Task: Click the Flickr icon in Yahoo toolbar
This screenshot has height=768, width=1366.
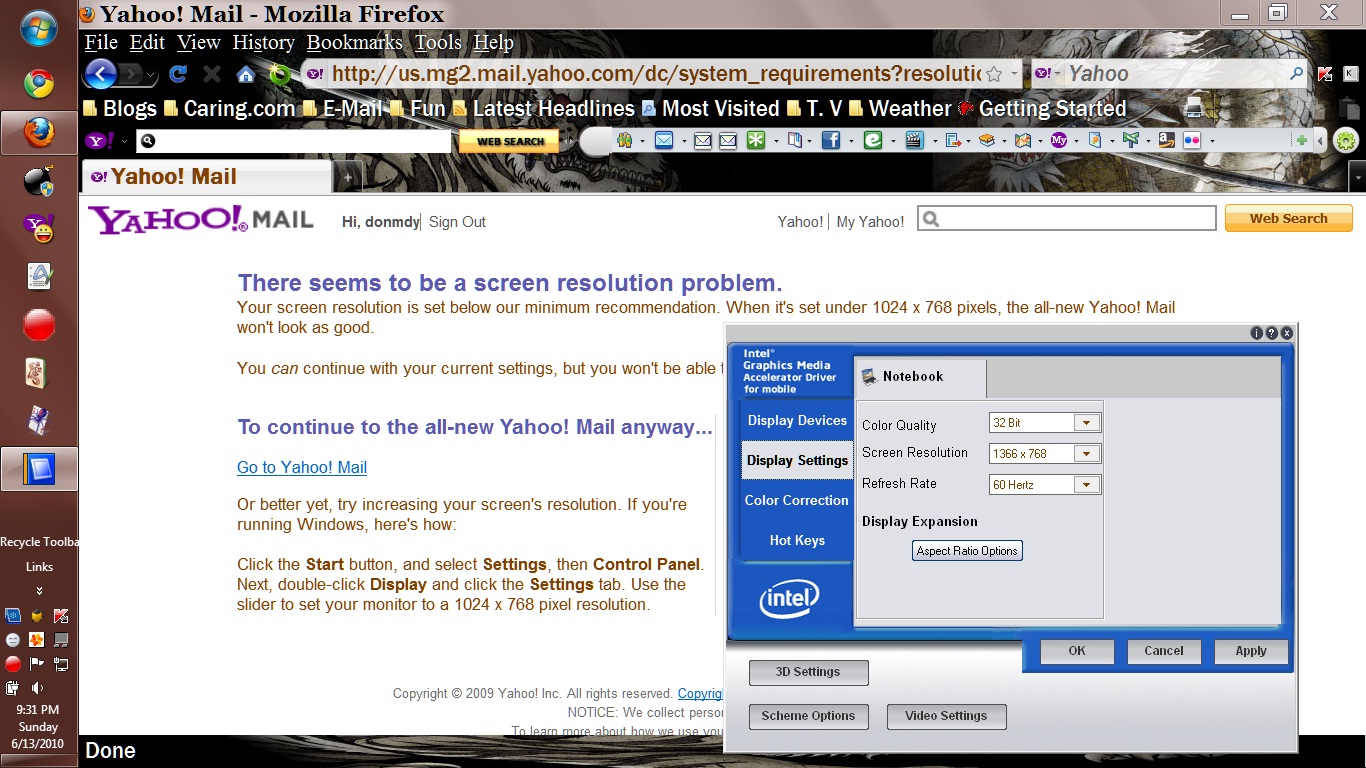Action: pyautogui.click(x=1191, y=141)
